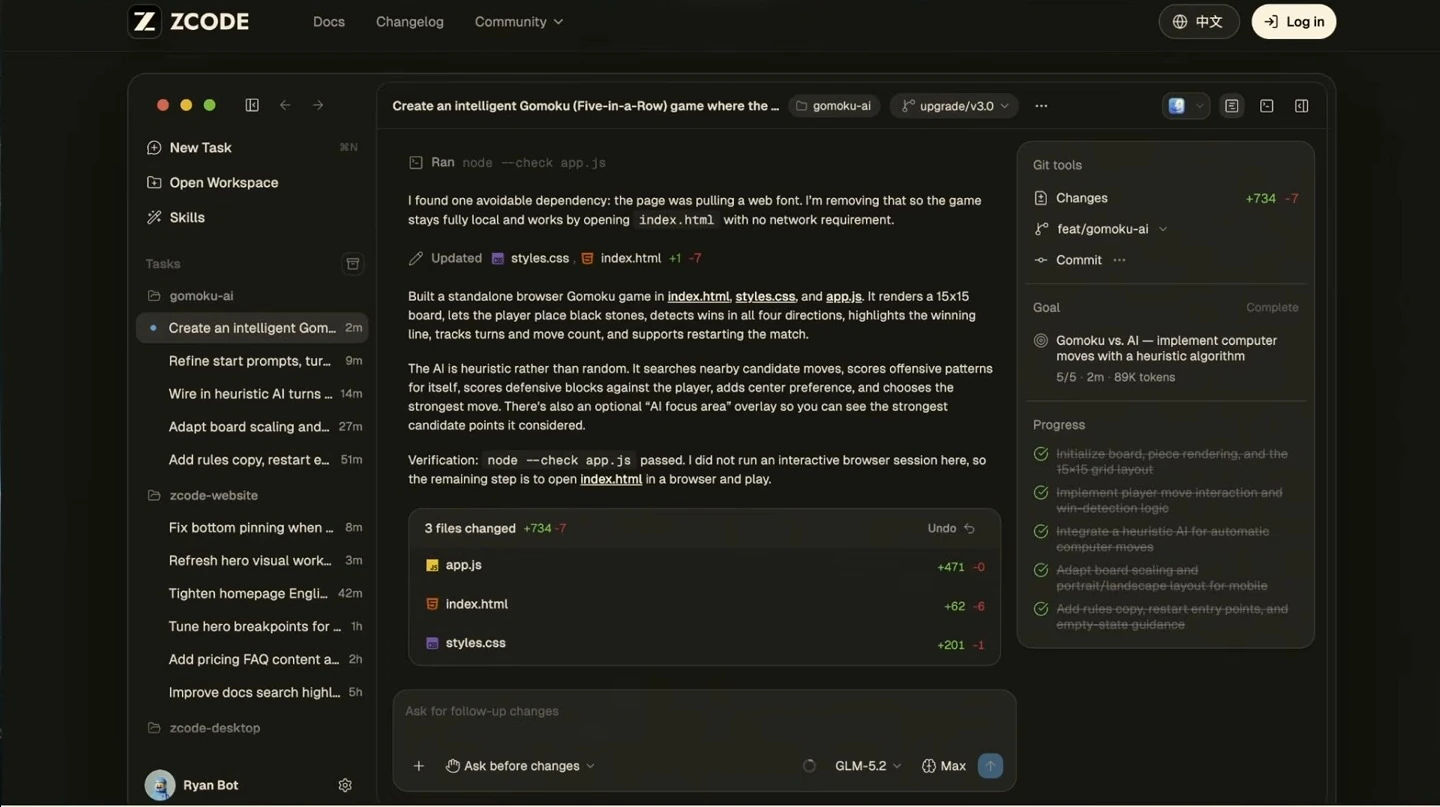Screen dimensions: 1440x807
Task: Toggle the Integrate heuristic AI progress checkmark
Action: pos(1041,532)
